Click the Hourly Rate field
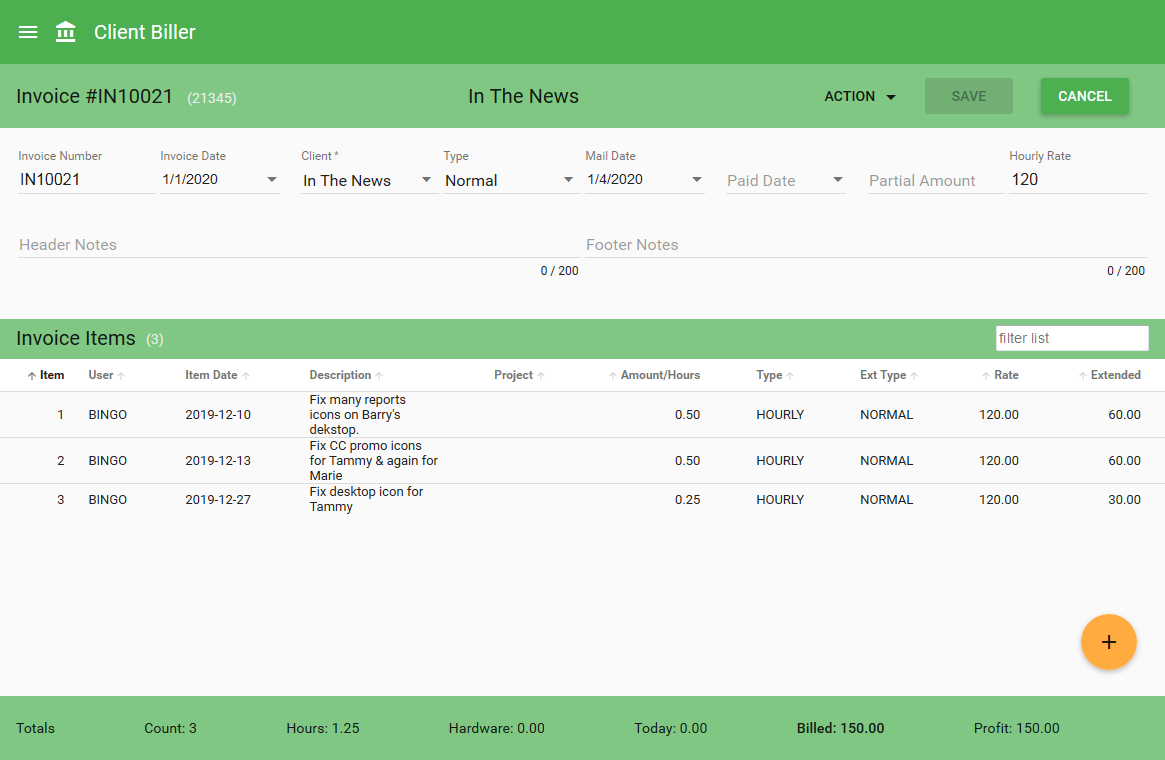This screenshot has width=1165, height=760. [x=1077, y=180]
